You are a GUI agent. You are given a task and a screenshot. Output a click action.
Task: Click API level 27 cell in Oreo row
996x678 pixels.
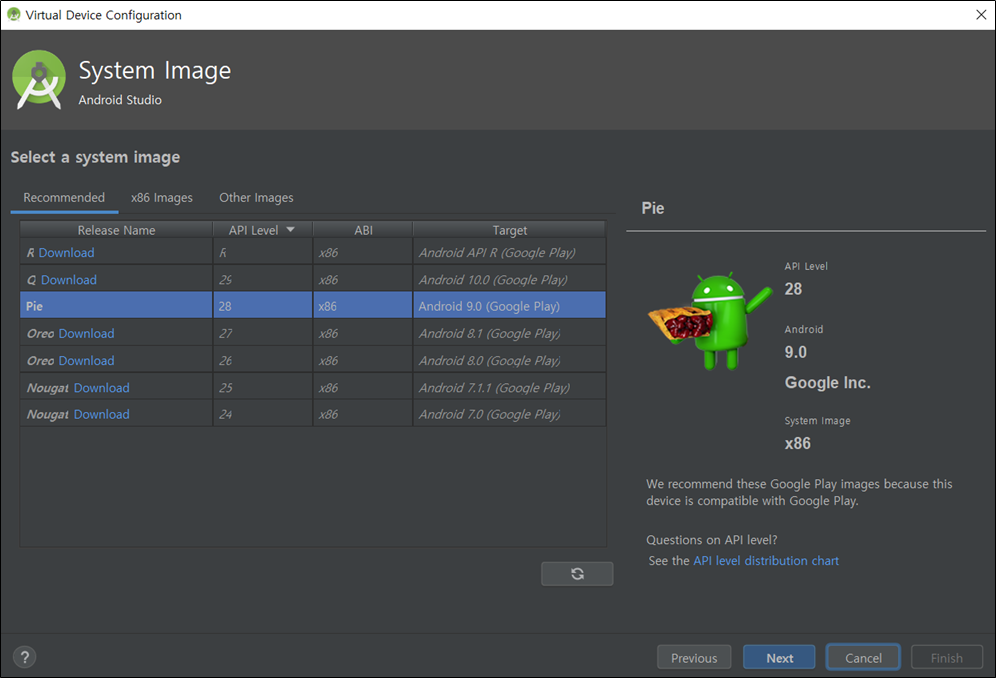pos(263,333)
